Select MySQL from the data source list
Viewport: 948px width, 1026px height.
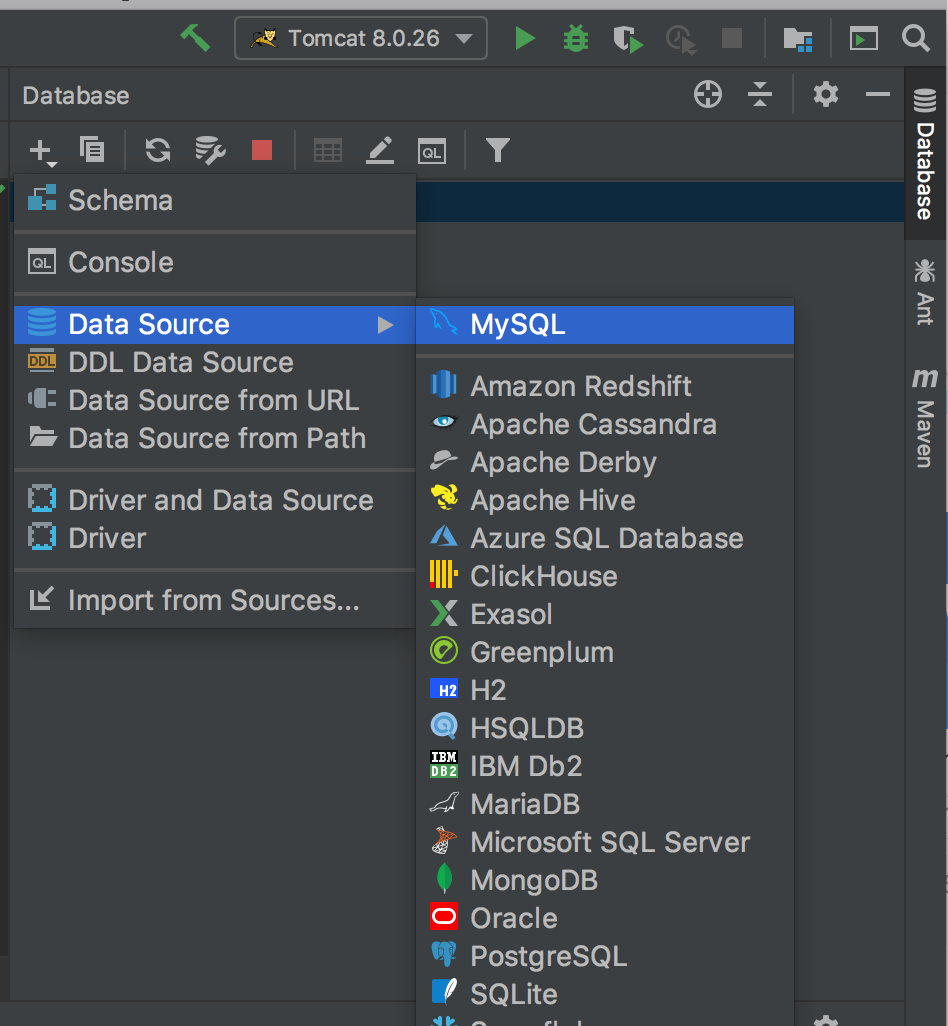[518, 324]
